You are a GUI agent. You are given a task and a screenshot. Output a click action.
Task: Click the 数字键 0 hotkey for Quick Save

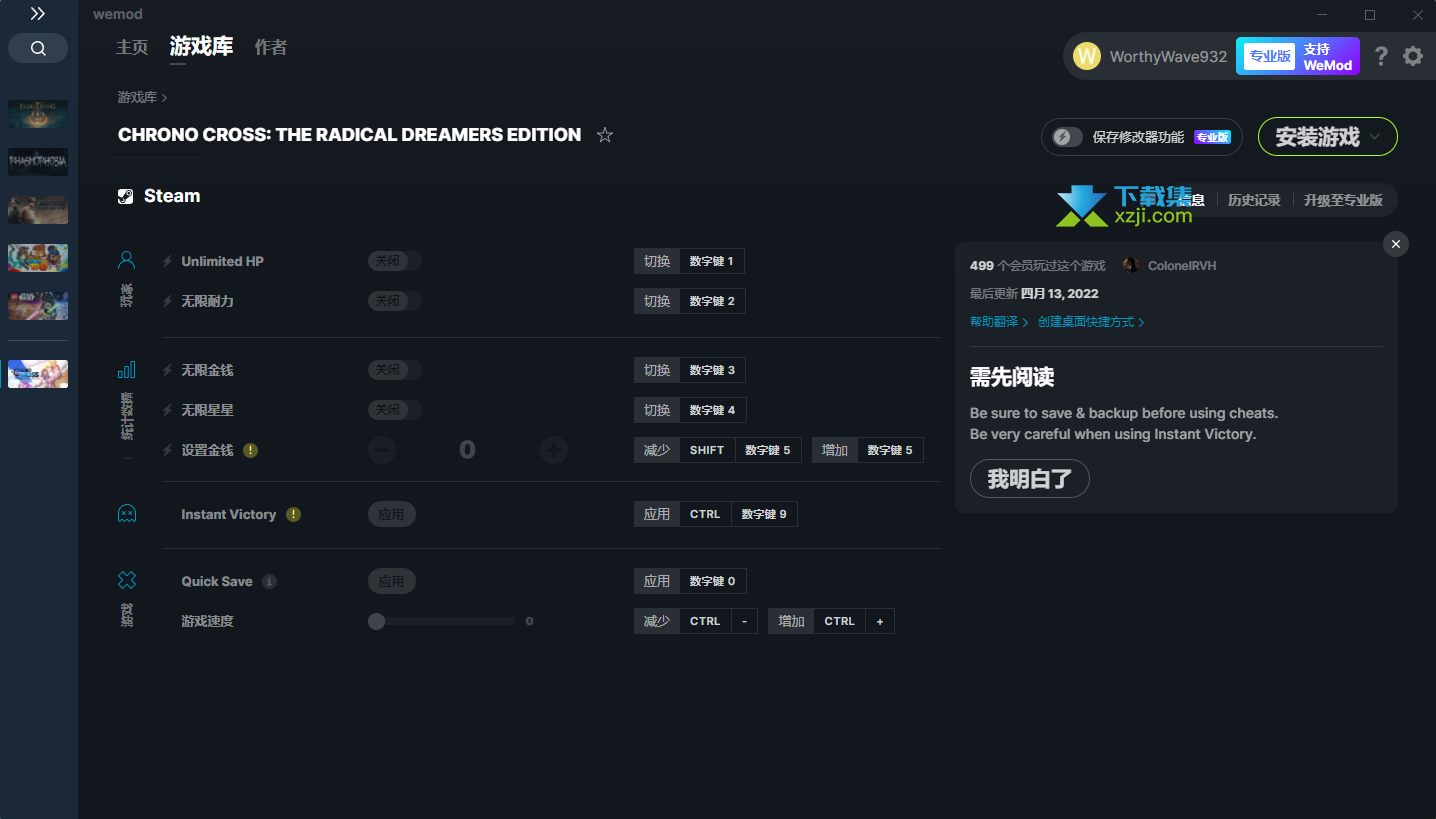coord(712,581)
